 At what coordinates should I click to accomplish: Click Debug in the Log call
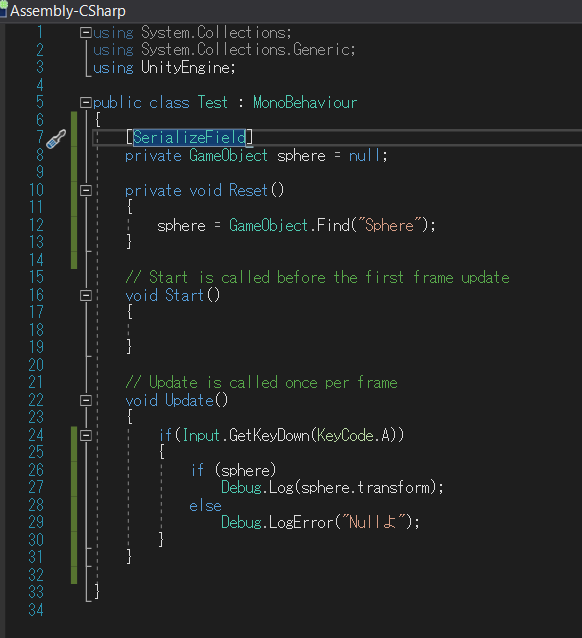241,487
